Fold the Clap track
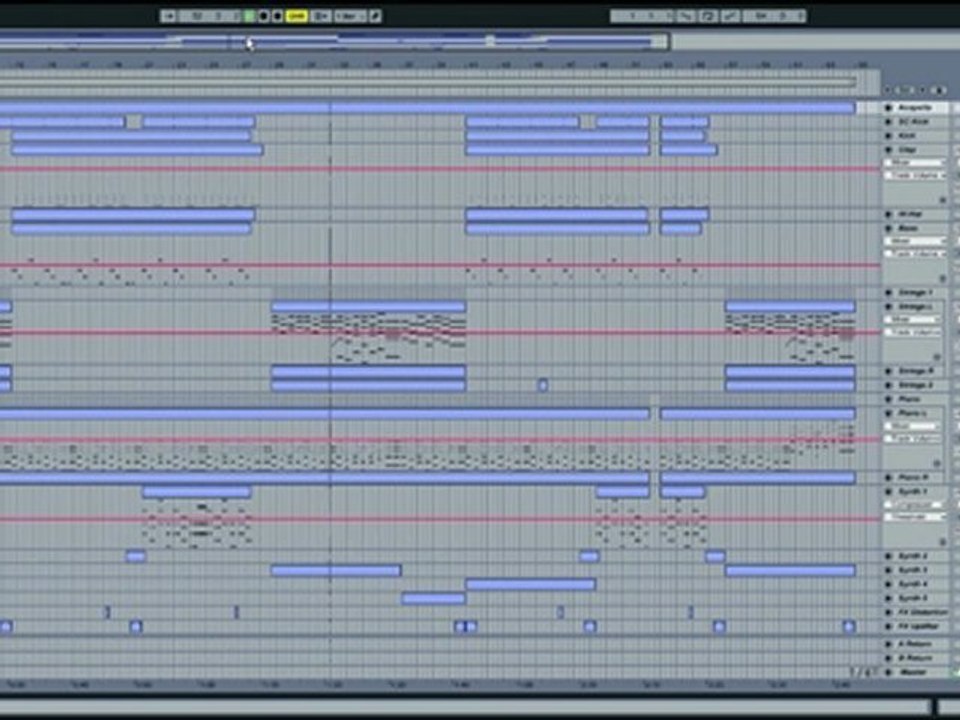960x720 pixels. pos(888,150)
